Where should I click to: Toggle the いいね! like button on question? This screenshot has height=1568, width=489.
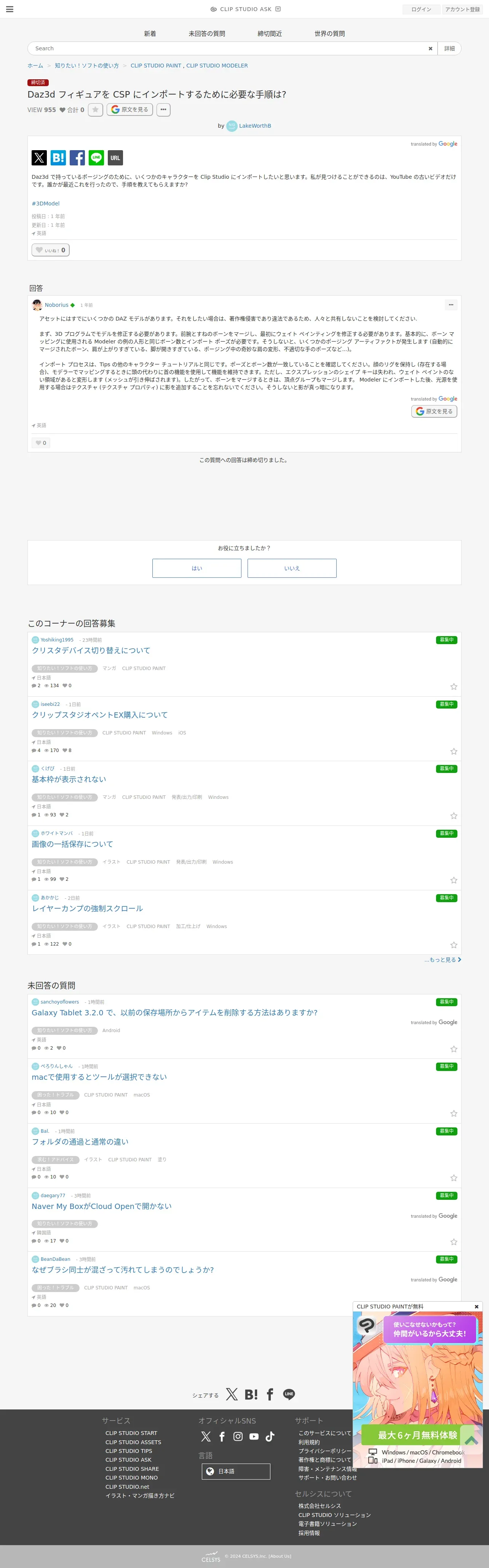pos(51,250)
